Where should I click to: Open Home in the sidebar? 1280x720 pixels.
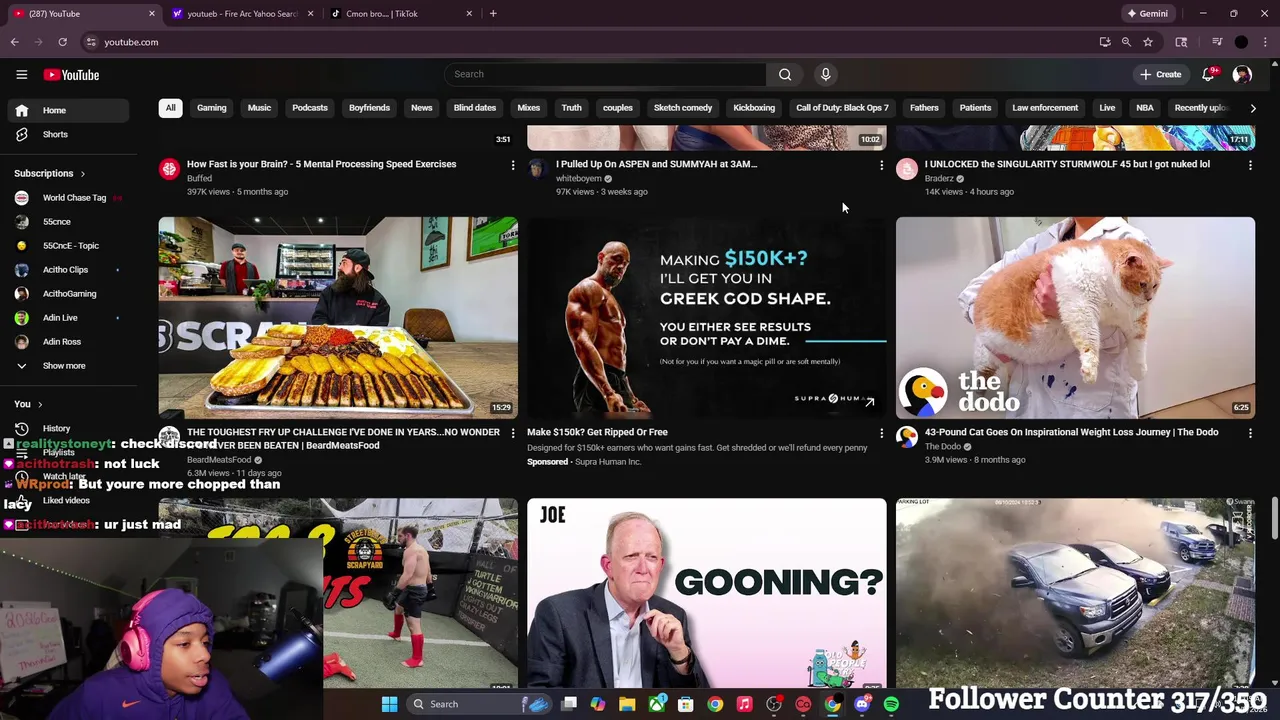pyautogui.click(x=68, y=110)
